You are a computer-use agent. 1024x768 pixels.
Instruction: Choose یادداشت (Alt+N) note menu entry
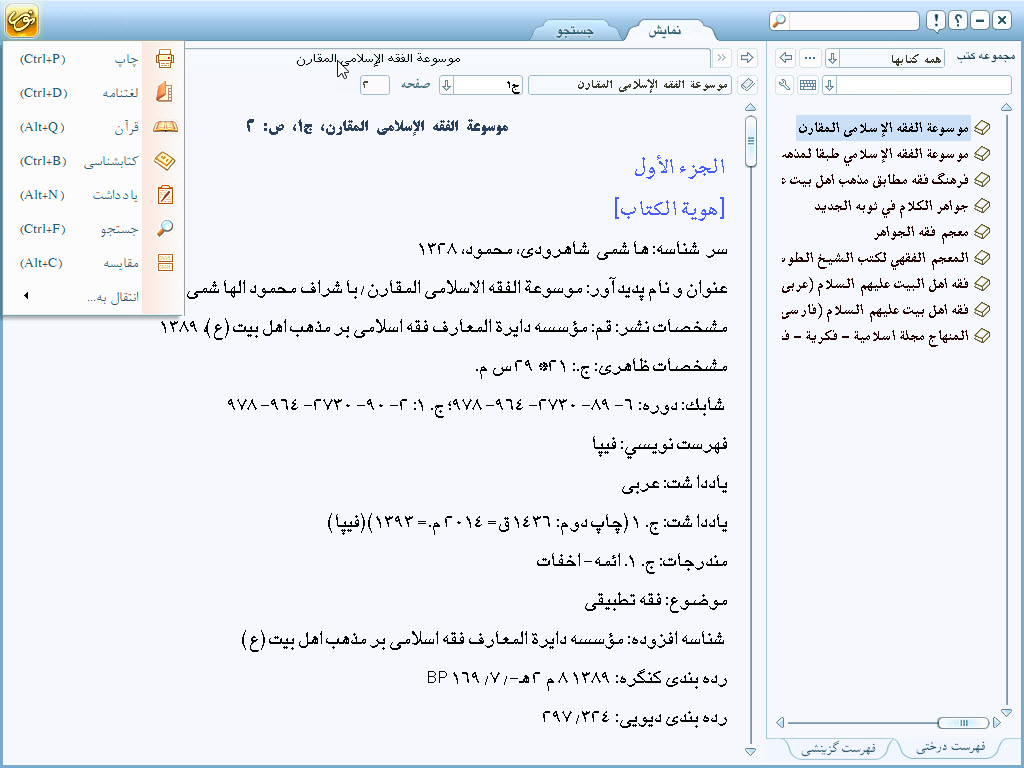93,195
